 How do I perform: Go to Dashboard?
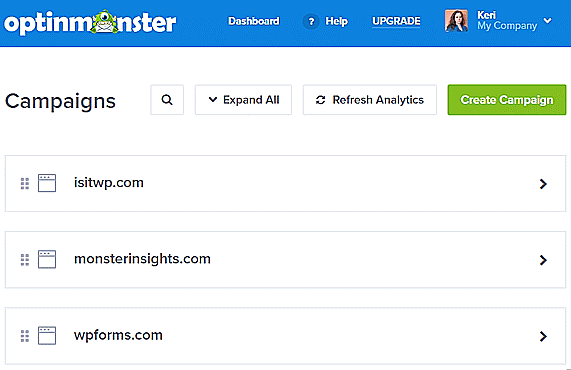[x=254, y=21]
